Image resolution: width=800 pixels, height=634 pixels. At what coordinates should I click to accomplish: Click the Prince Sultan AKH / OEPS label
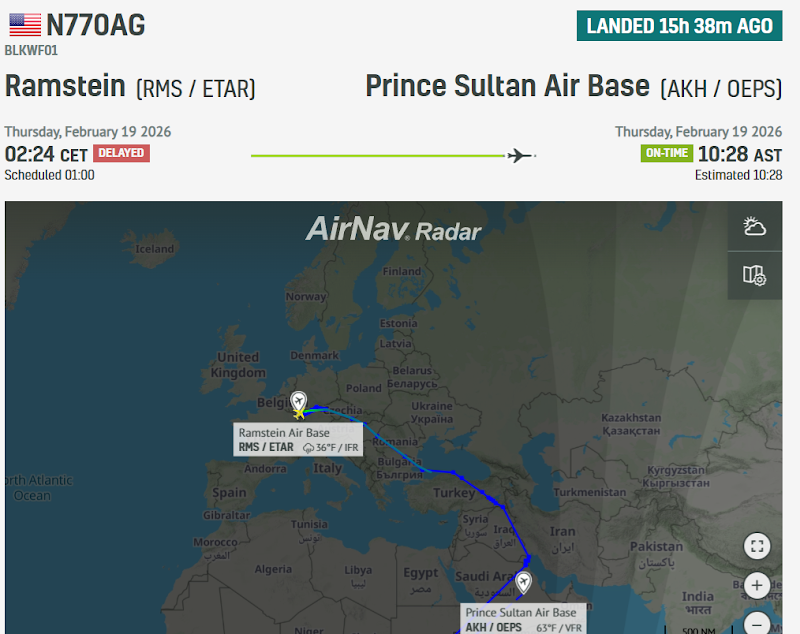[521, 620]
